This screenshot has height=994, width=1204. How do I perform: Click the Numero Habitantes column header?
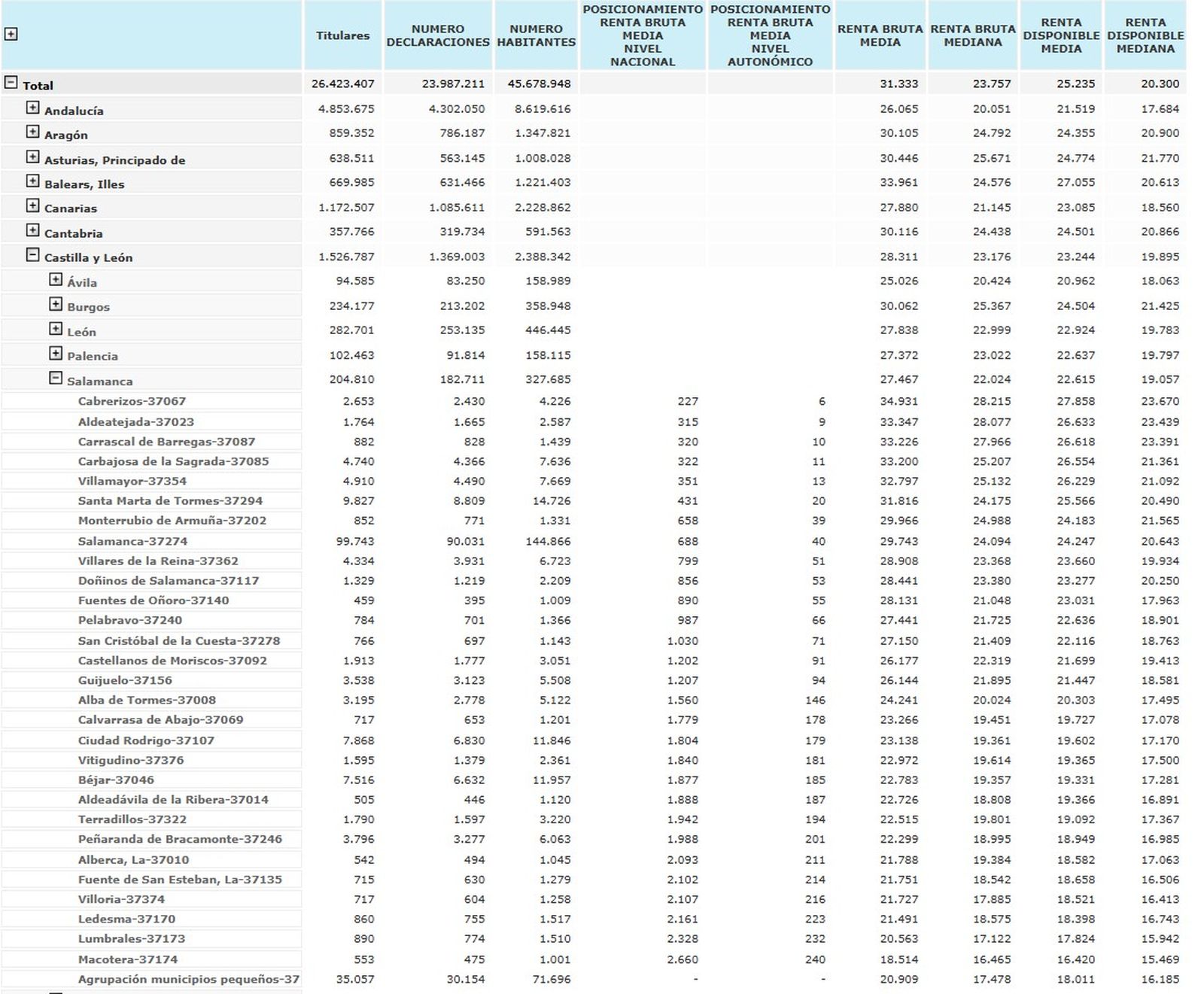click(x=536, y=35)
